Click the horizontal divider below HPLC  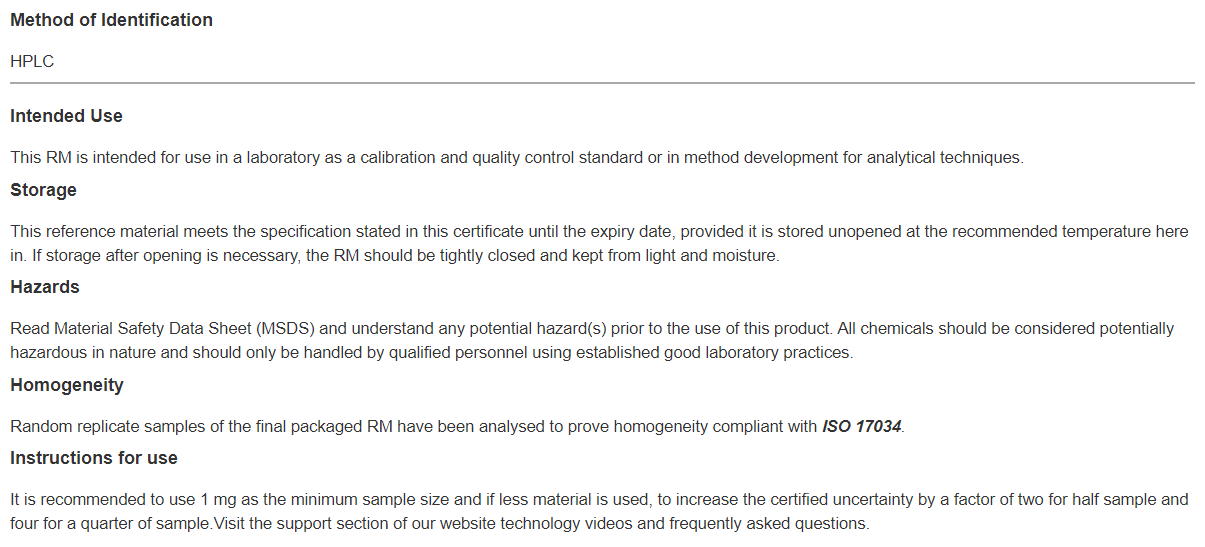tap(602, 83)
